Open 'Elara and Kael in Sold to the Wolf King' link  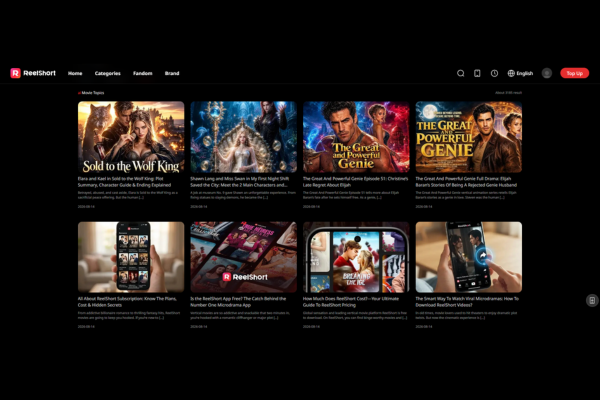click(124, 182)
